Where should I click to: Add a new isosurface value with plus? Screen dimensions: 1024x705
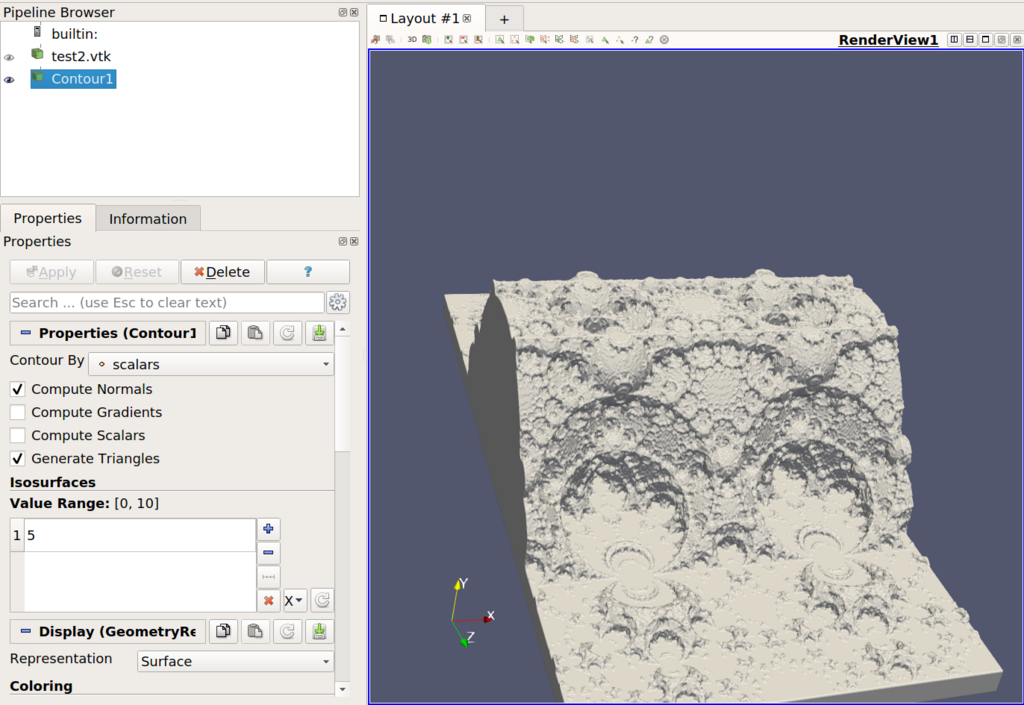pyautogui.click(x=268, y=529)
